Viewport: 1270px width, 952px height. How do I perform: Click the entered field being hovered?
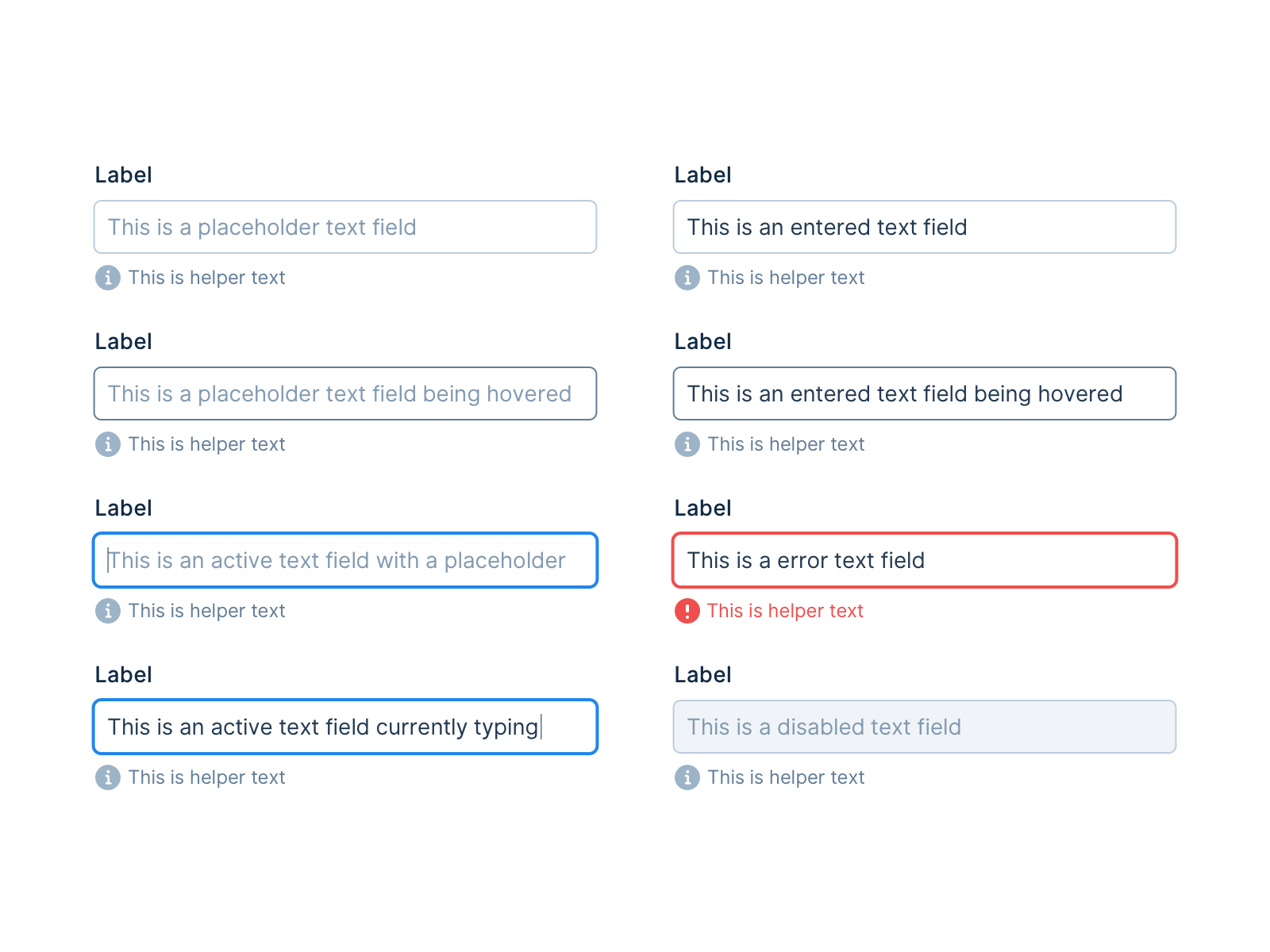924,393
